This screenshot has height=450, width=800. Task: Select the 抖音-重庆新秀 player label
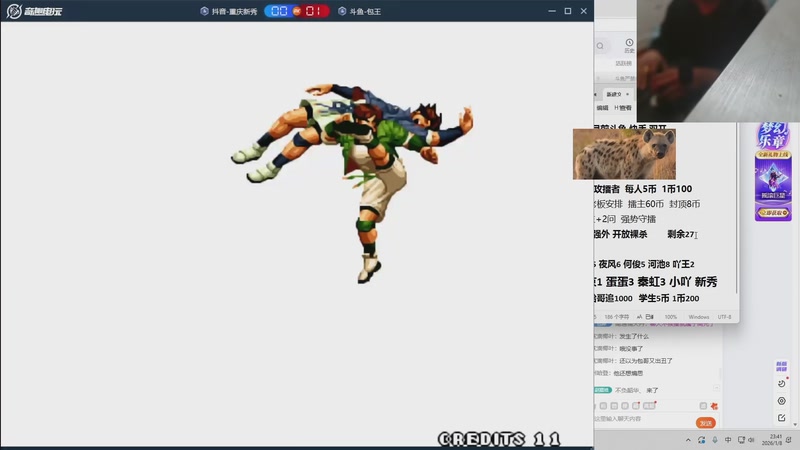point(235,11)
